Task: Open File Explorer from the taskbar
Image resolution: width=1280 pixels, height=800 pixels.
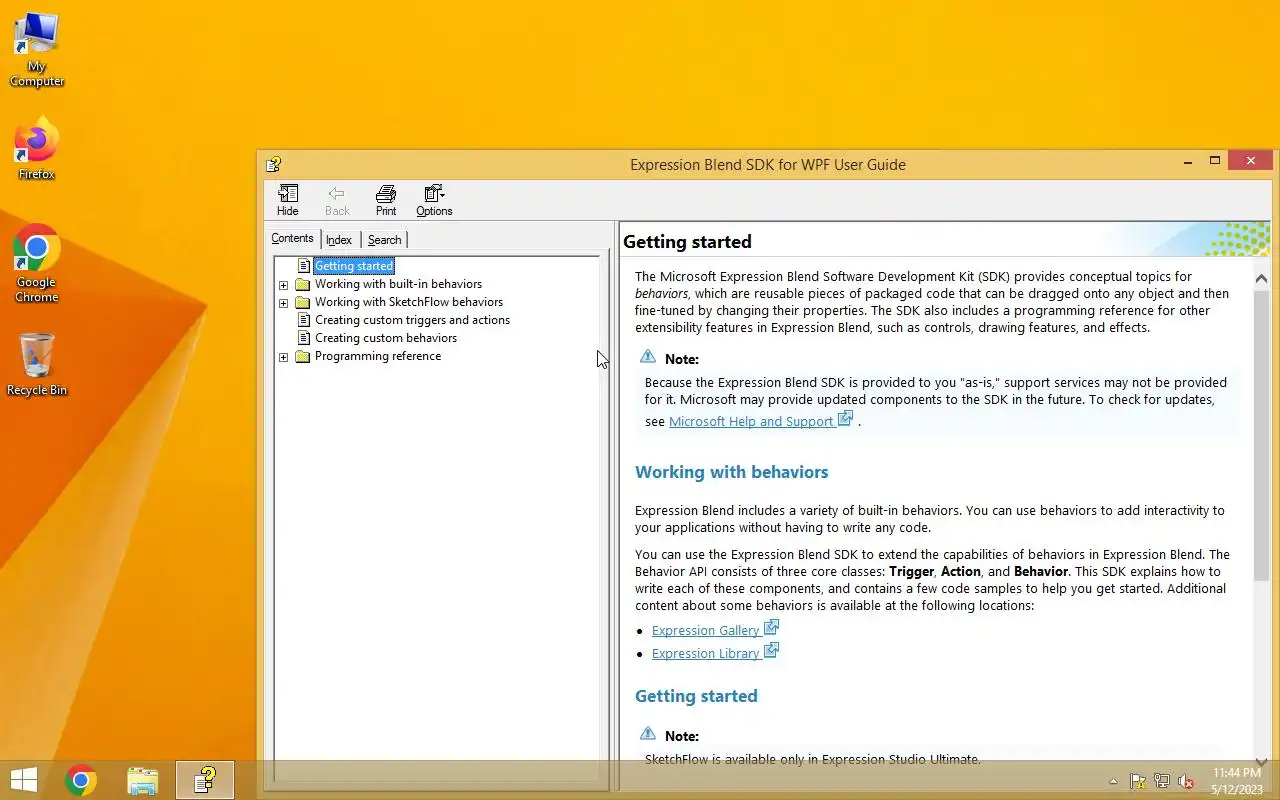Action: [x=143, y=780]
